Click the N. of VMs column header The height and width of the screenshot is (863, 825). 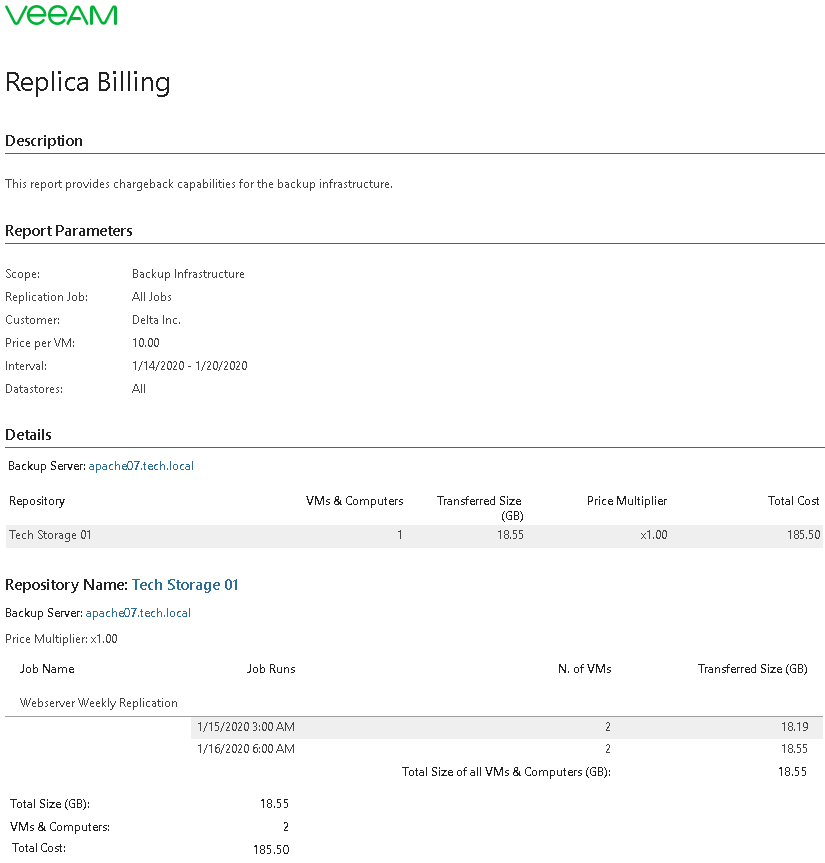(584, 669)
